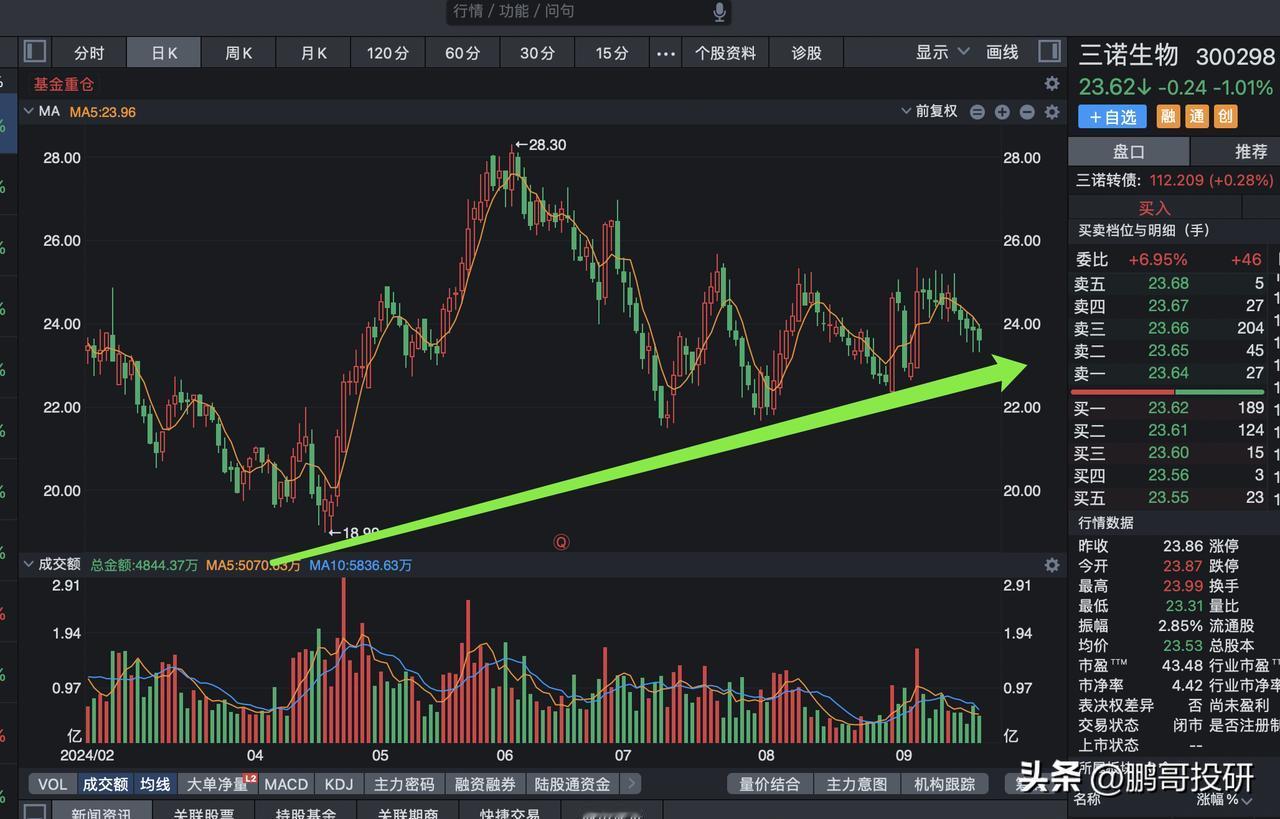The image size is (1280, 819).
Task: Open the 新闻资讯 bottom tab
Action: click(x=102, y=812)
